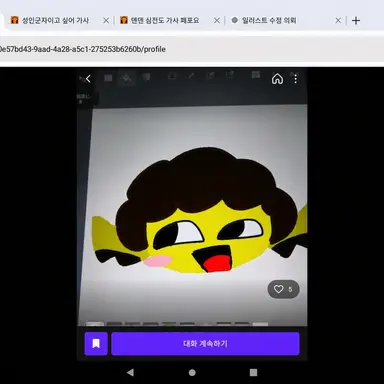The image size is (384, 384).
Task: Open a new browser tab
Action: pyautogui.click(x=356, y=21)
